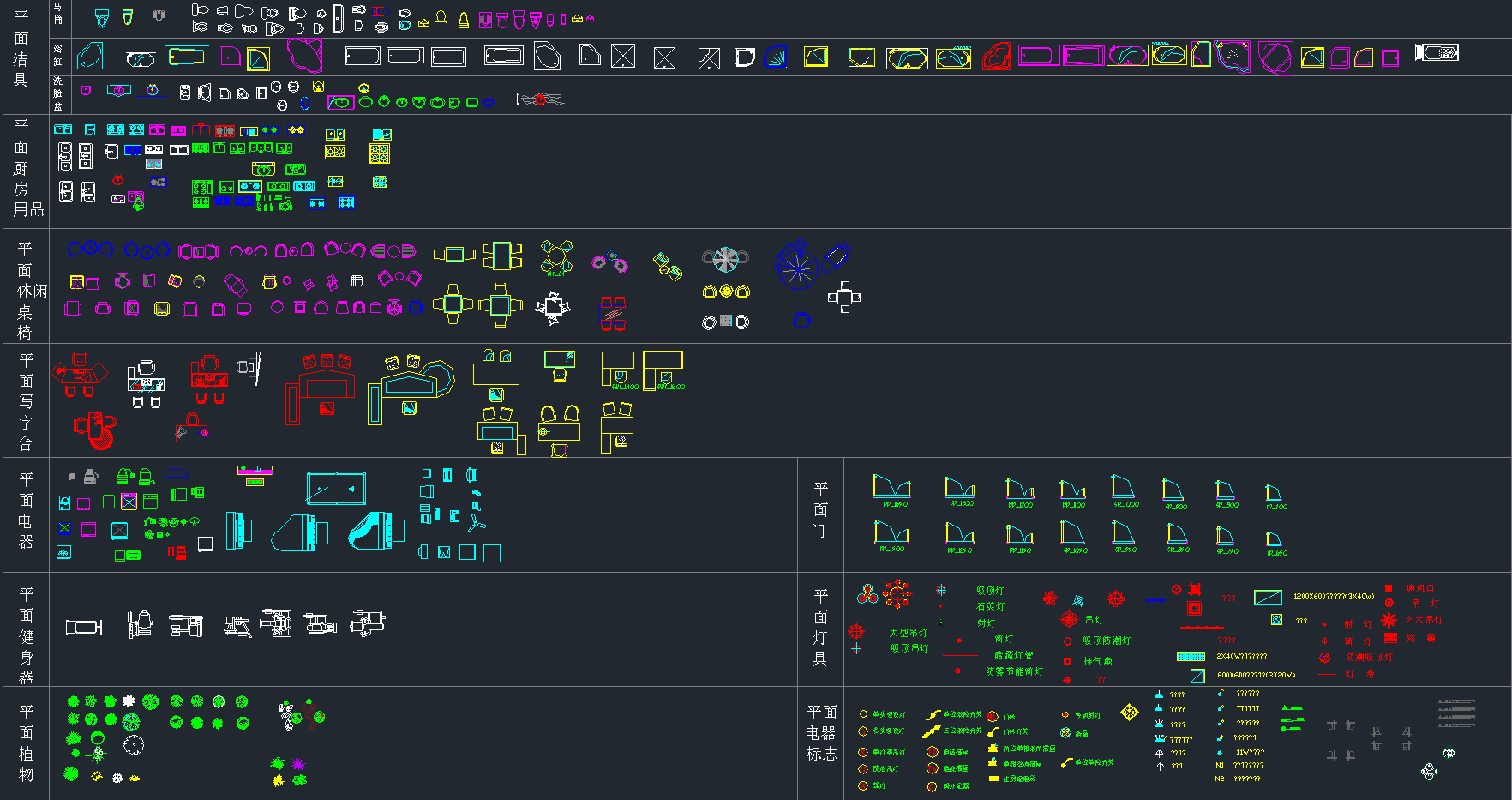Click the yellow diamond electrical symbol
Image resolution: width=1512 pixels, height=800 pixels.
[1129, 712]
